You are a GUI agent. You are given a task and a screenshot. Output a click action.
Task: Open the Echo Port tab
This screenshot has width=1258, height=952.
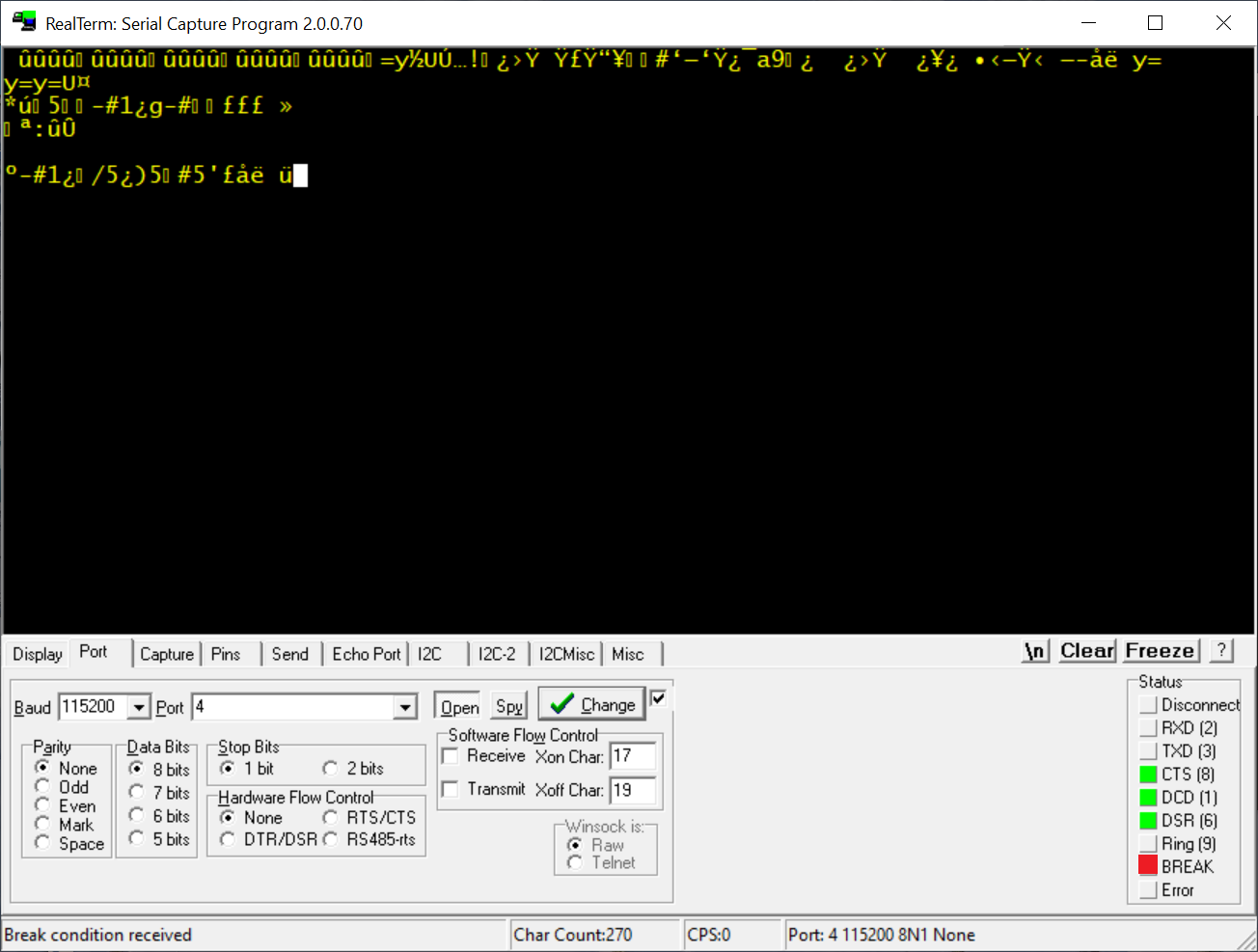pyautogui.click(x=366, y=654)
